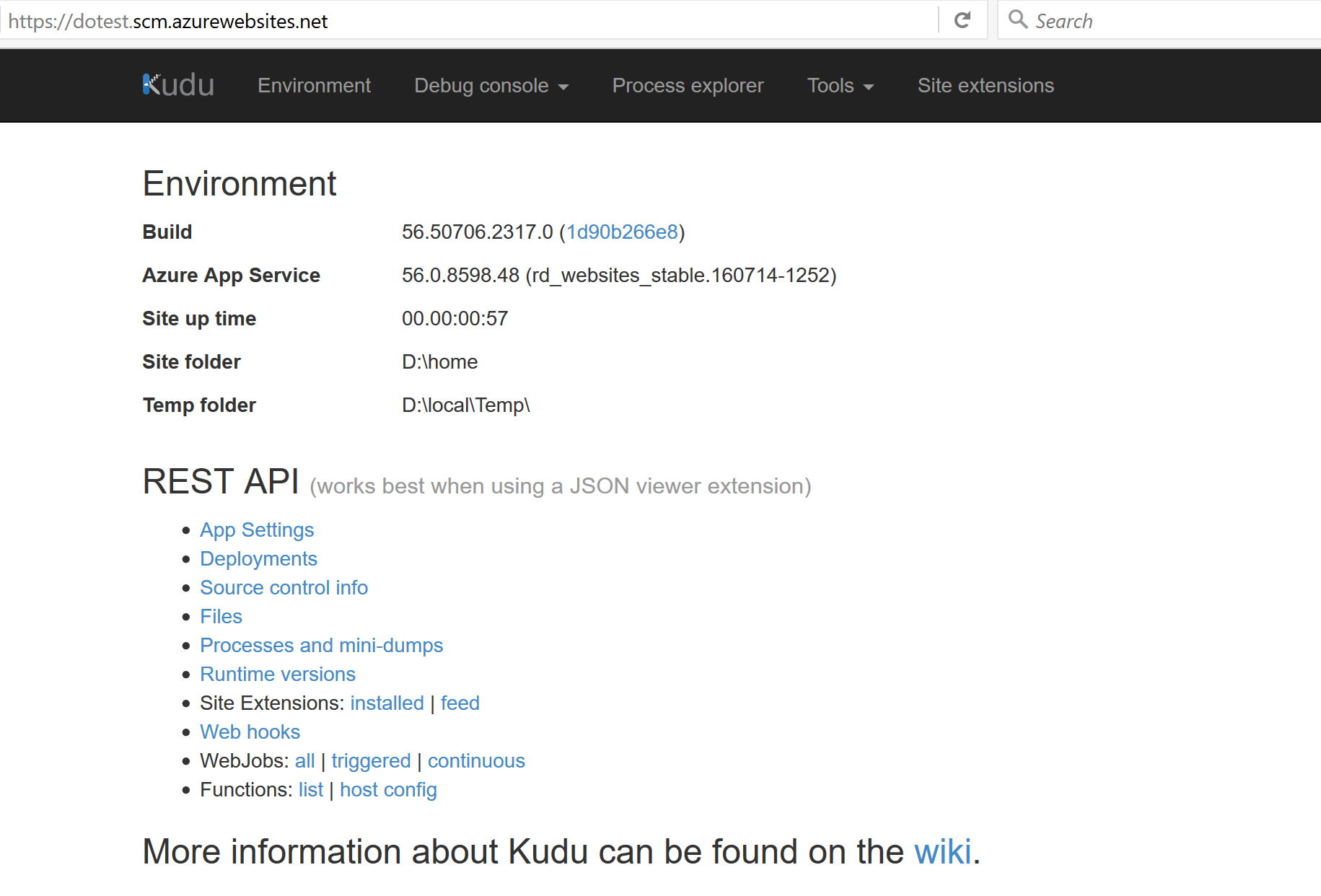Image resolution: width=1321 pixels, height=896 pixels.
Task: Open the App Settings API link
Action: [257, 530]
